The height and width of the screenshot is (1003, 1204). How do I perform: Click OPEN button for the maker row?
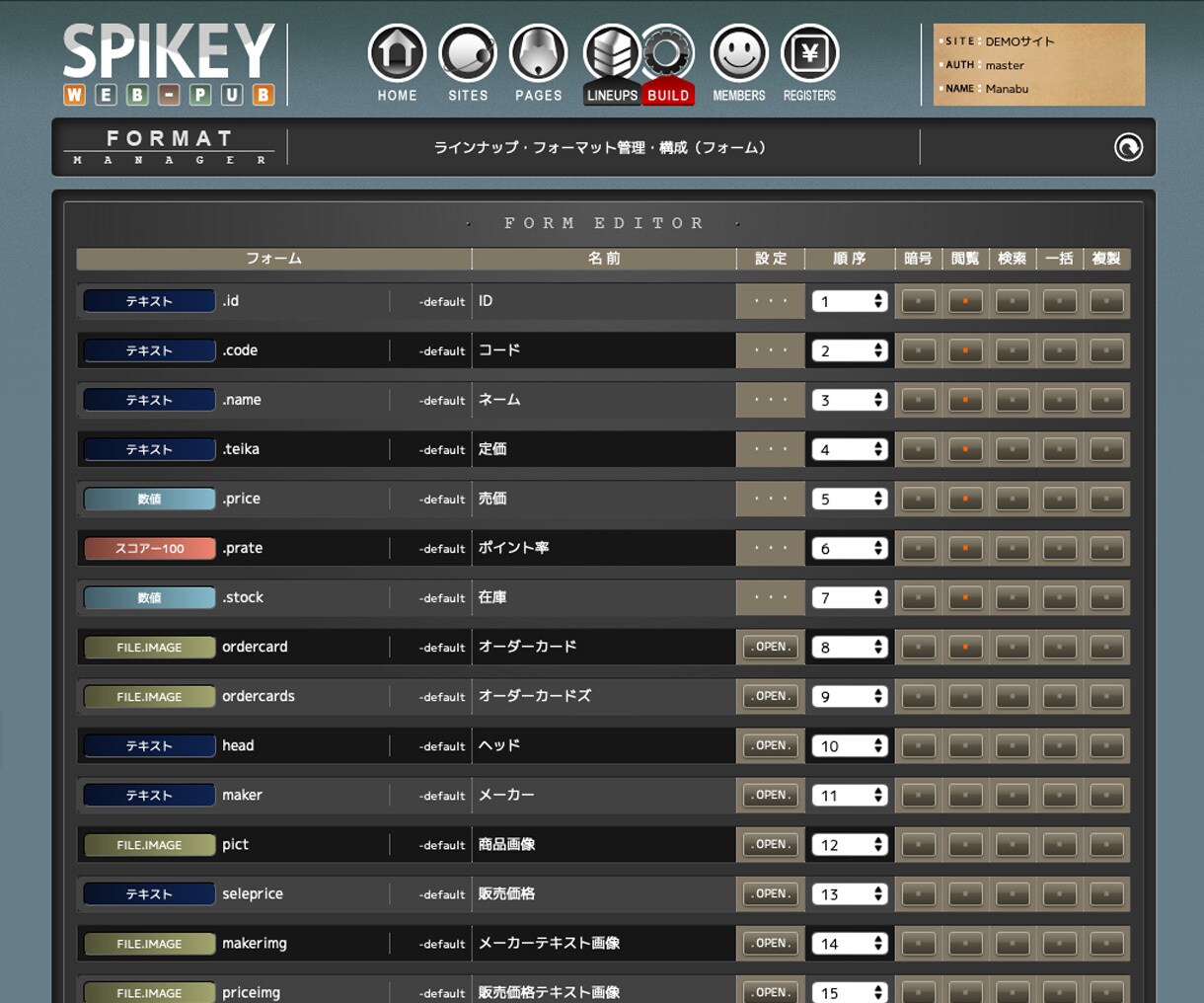coord(771,795)
